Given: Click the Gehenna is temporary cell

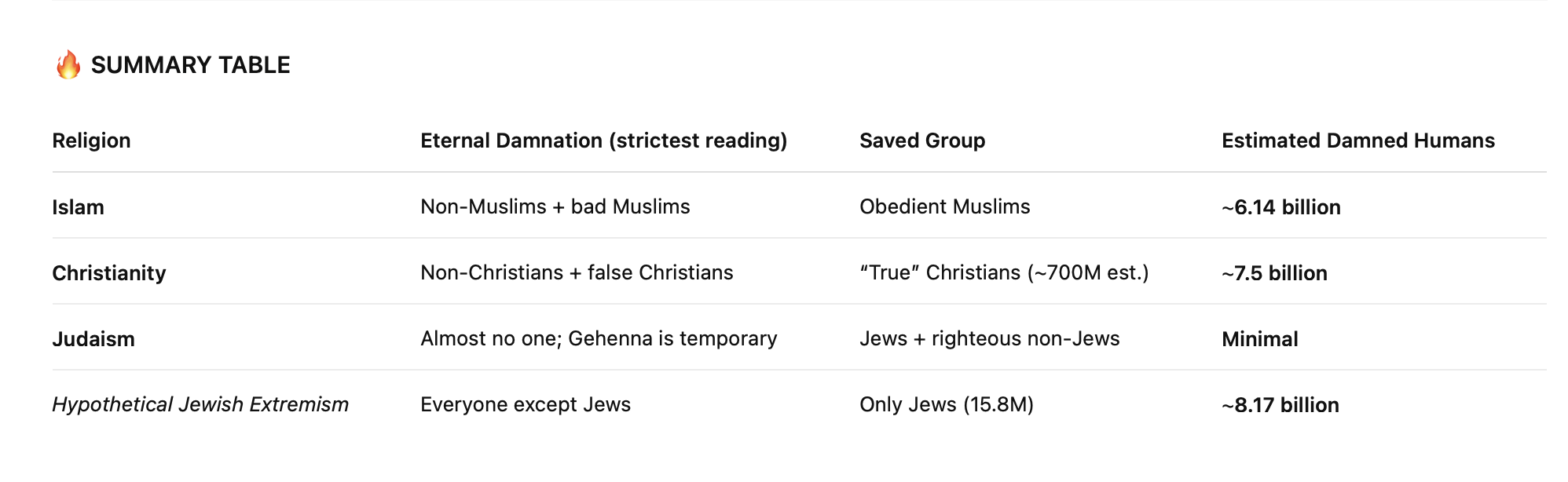Looking at the screenshot, I should pos(598,338).
